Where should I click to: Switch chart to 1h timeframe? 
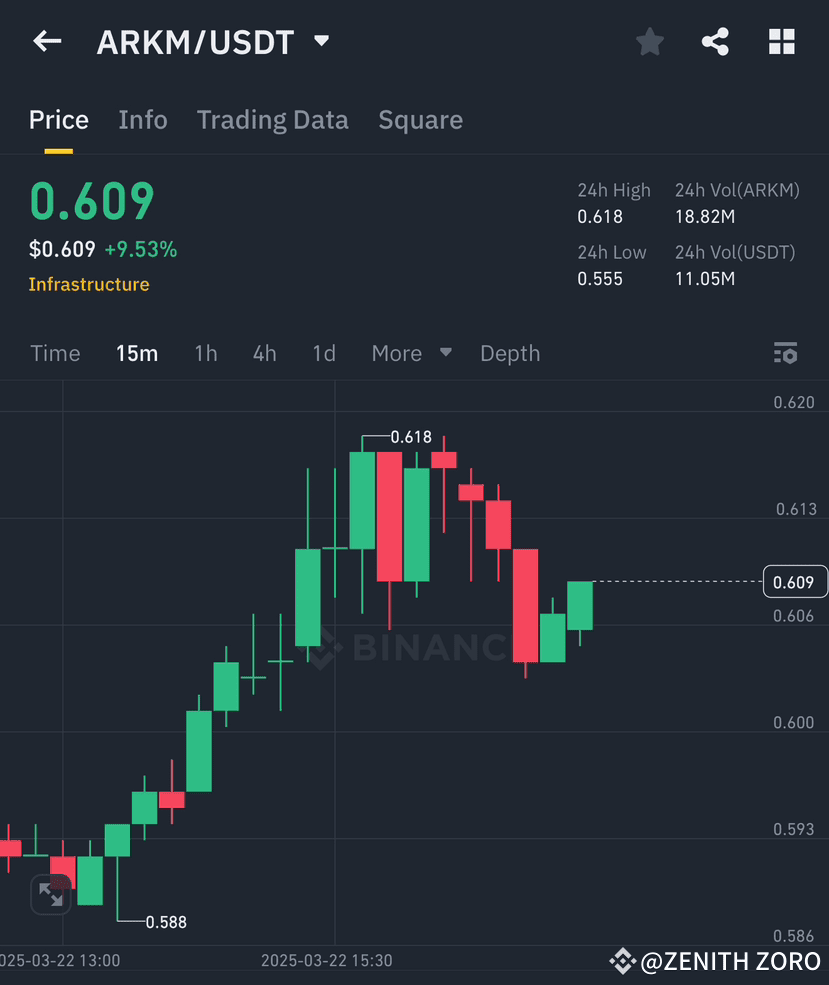click(206, 353)
